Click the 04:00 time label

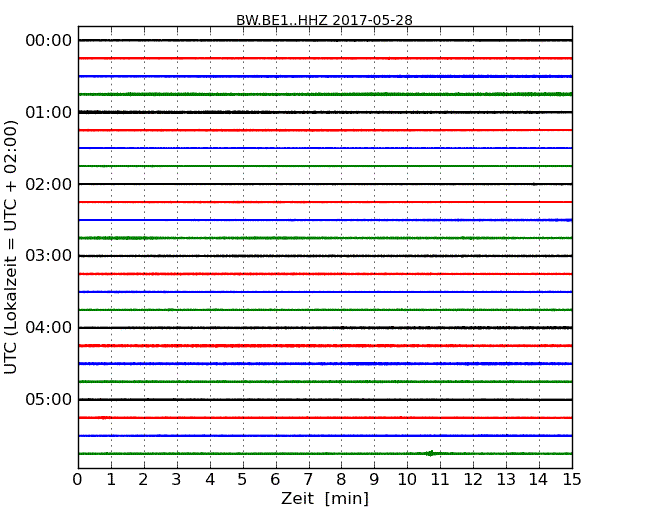pos(49,328)
